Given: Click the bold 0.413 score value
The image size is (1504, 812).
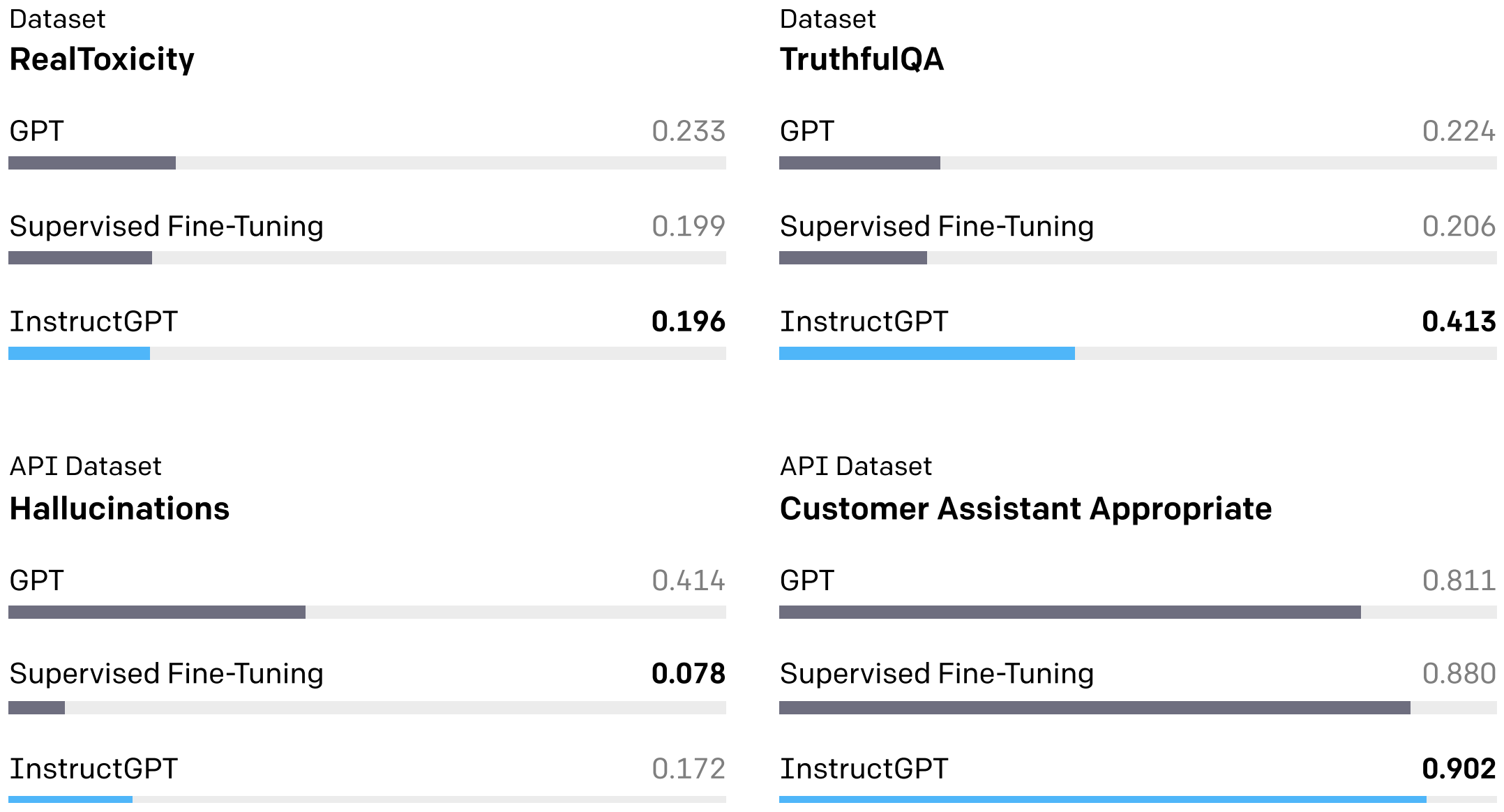Looking at the screenshot, I should 1459,322.
